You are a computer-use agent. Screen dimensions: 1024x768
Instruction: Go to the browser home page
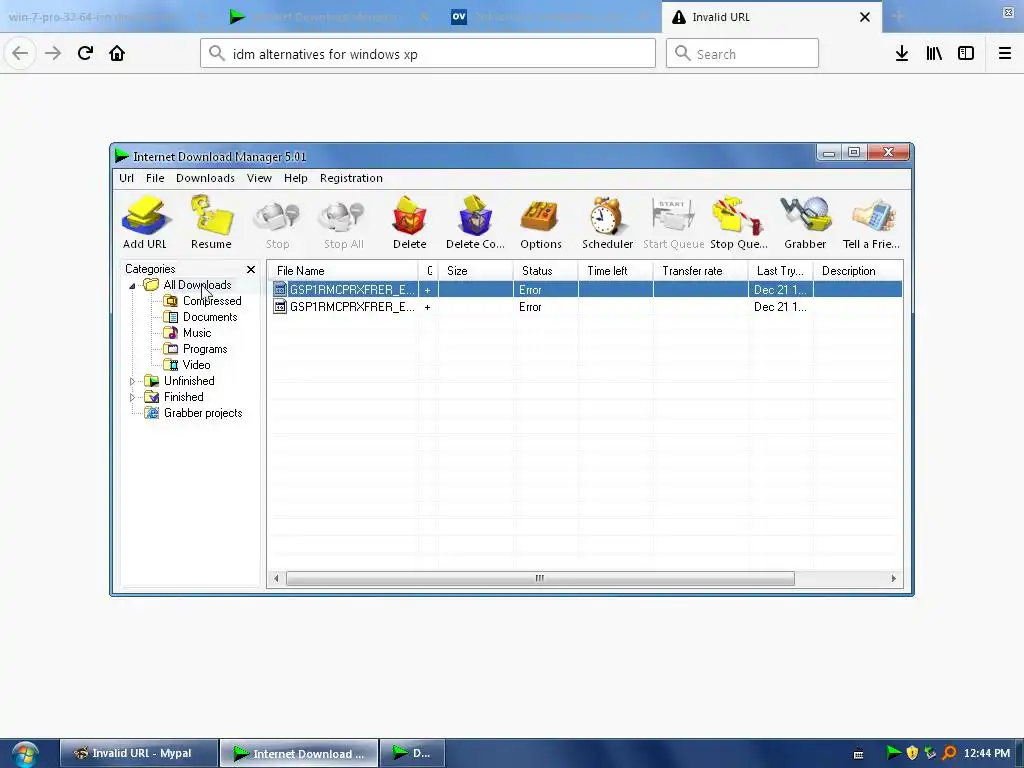(117, 53)
